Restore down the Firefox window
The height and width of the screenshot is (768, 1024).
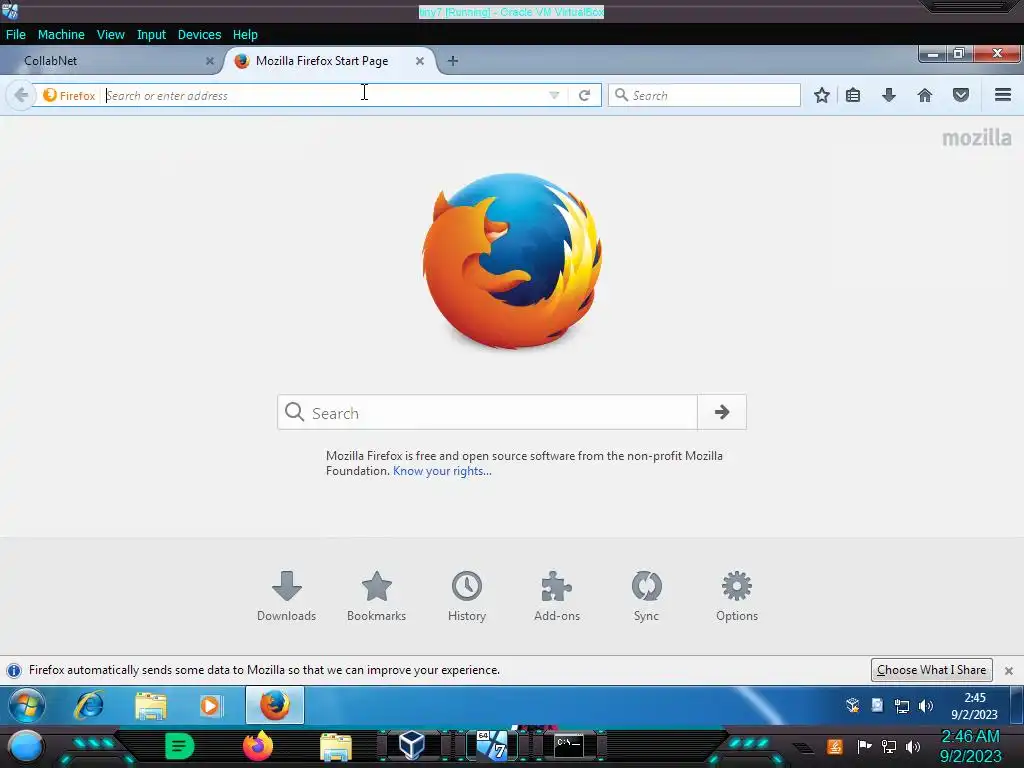[959, 54]
